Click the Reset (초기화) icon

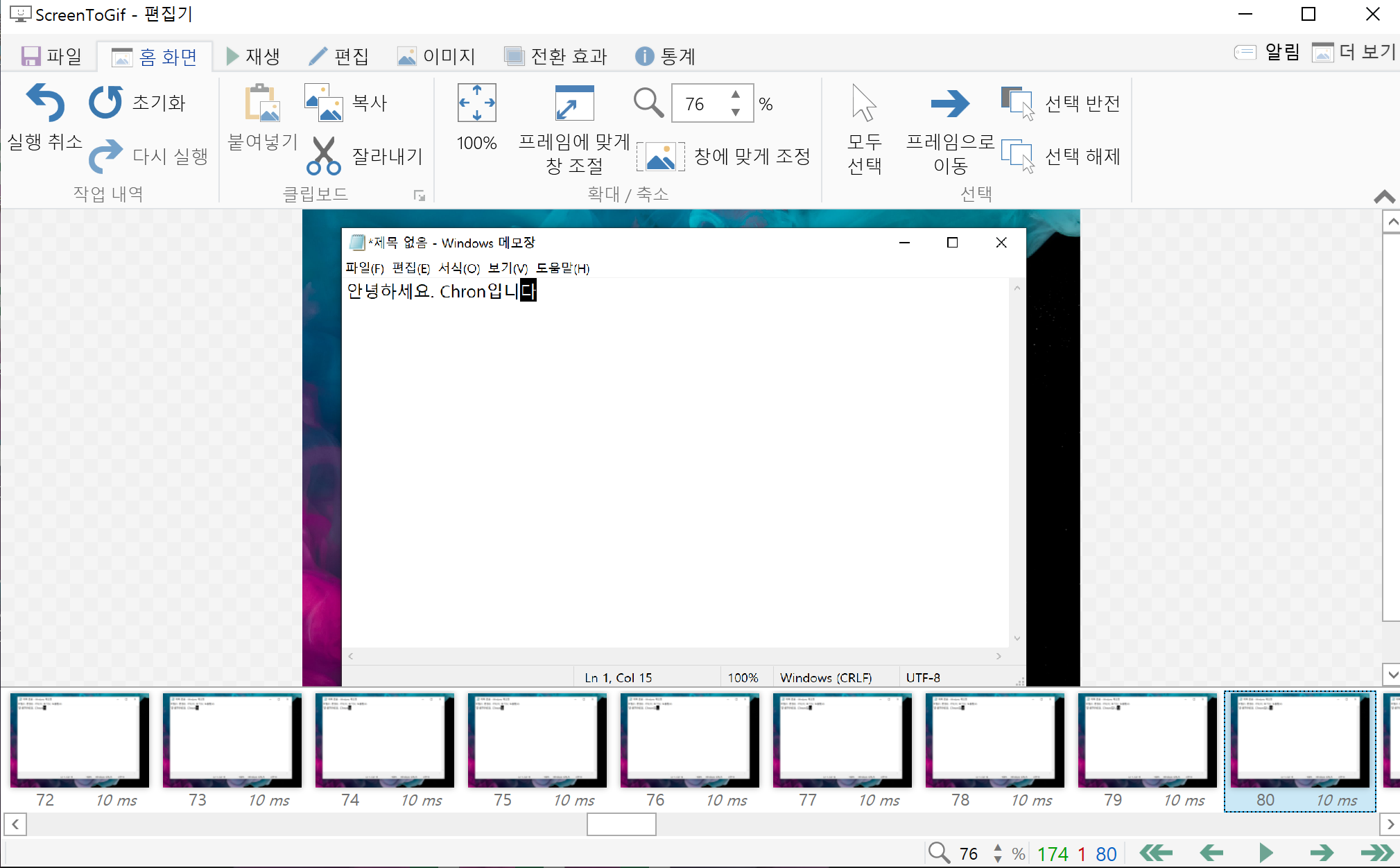click(x=105, y=103)
